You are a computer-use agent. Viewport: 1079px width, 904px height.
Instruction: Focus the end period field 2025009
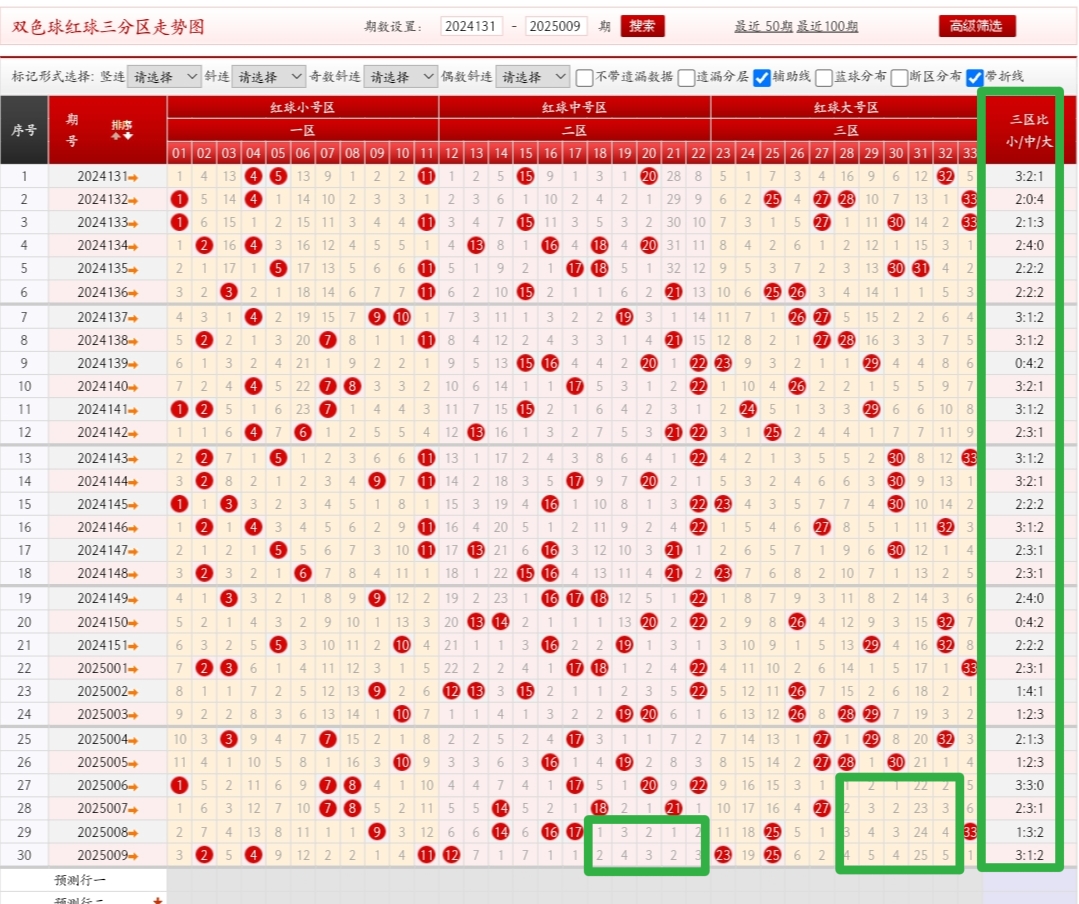click(555, 26)
